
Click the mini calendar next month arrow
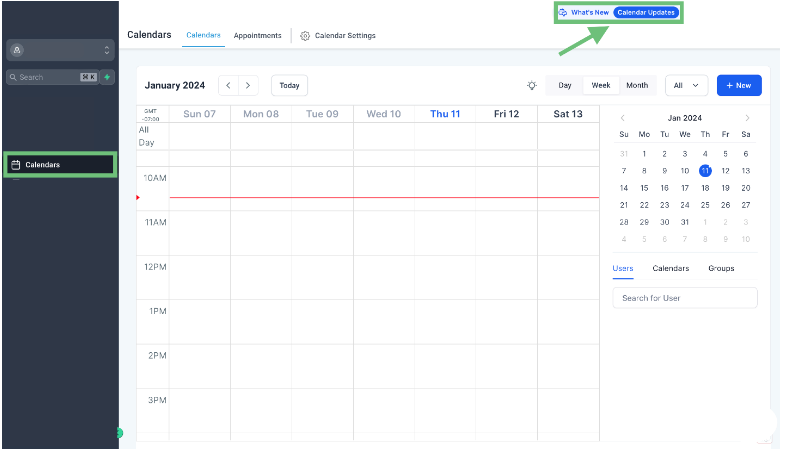[746, 118]
